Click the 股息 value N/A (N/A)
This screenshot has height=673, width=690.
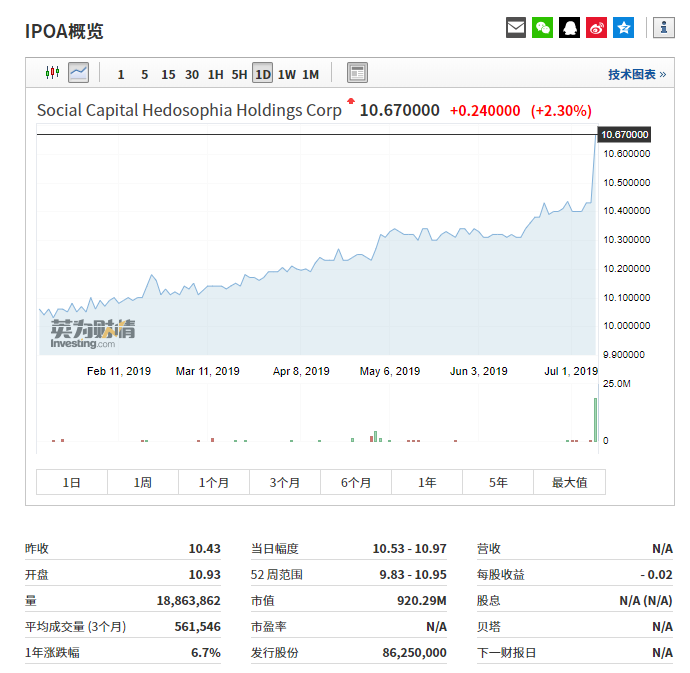coord(646,600)
